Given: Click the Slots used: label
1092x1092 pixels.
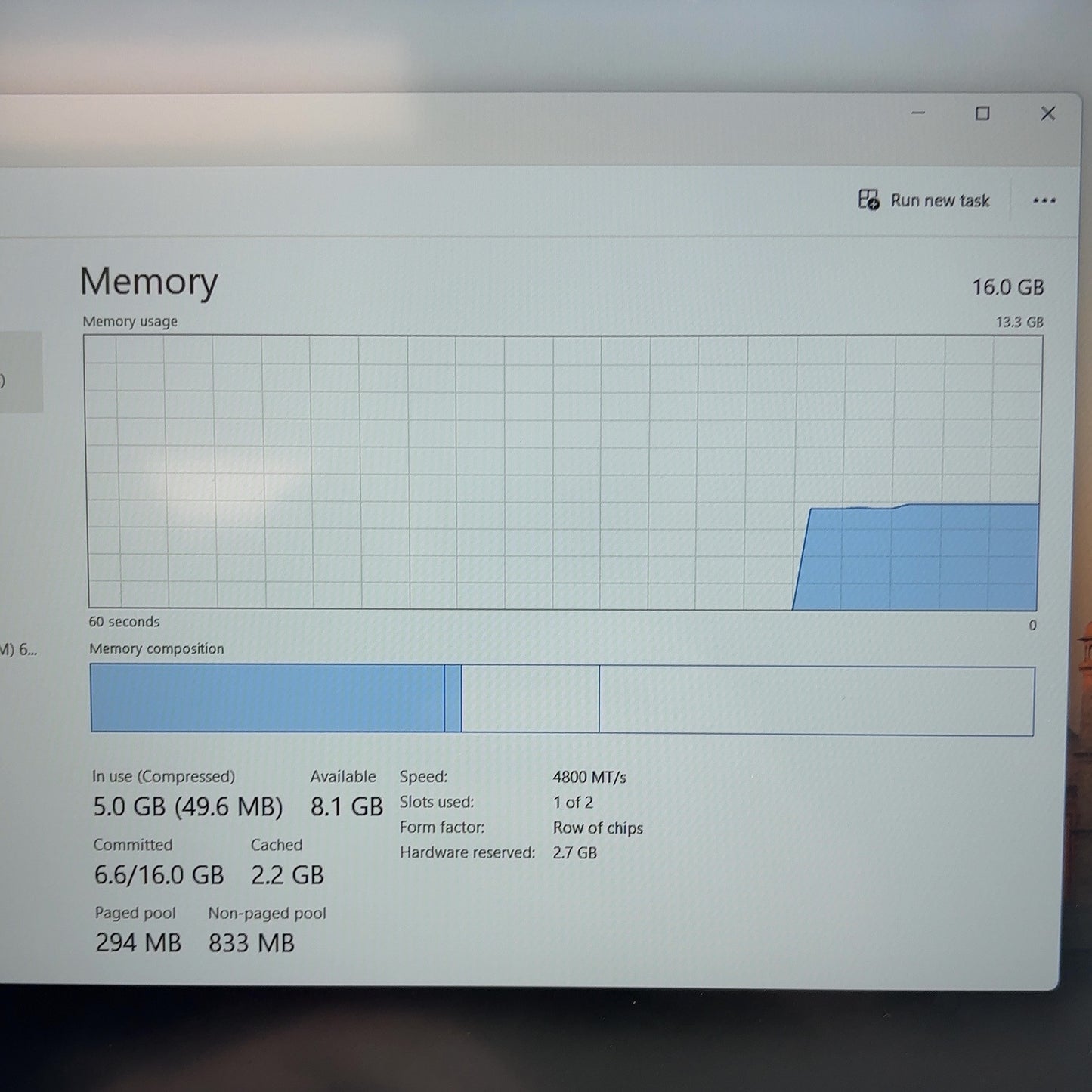Looking at the screenshot, I should pyautogui.click(x=437, y=802).
